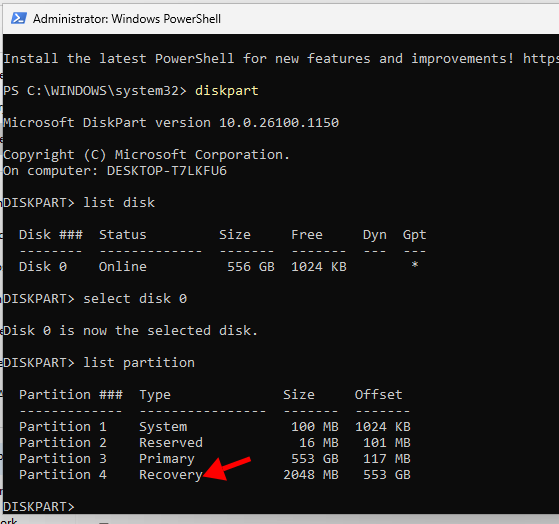The width and height of the screenshot is (559, 524).
Task: Click the computer name DESKTOP-T7LKFU6
Action: [166, 171]
